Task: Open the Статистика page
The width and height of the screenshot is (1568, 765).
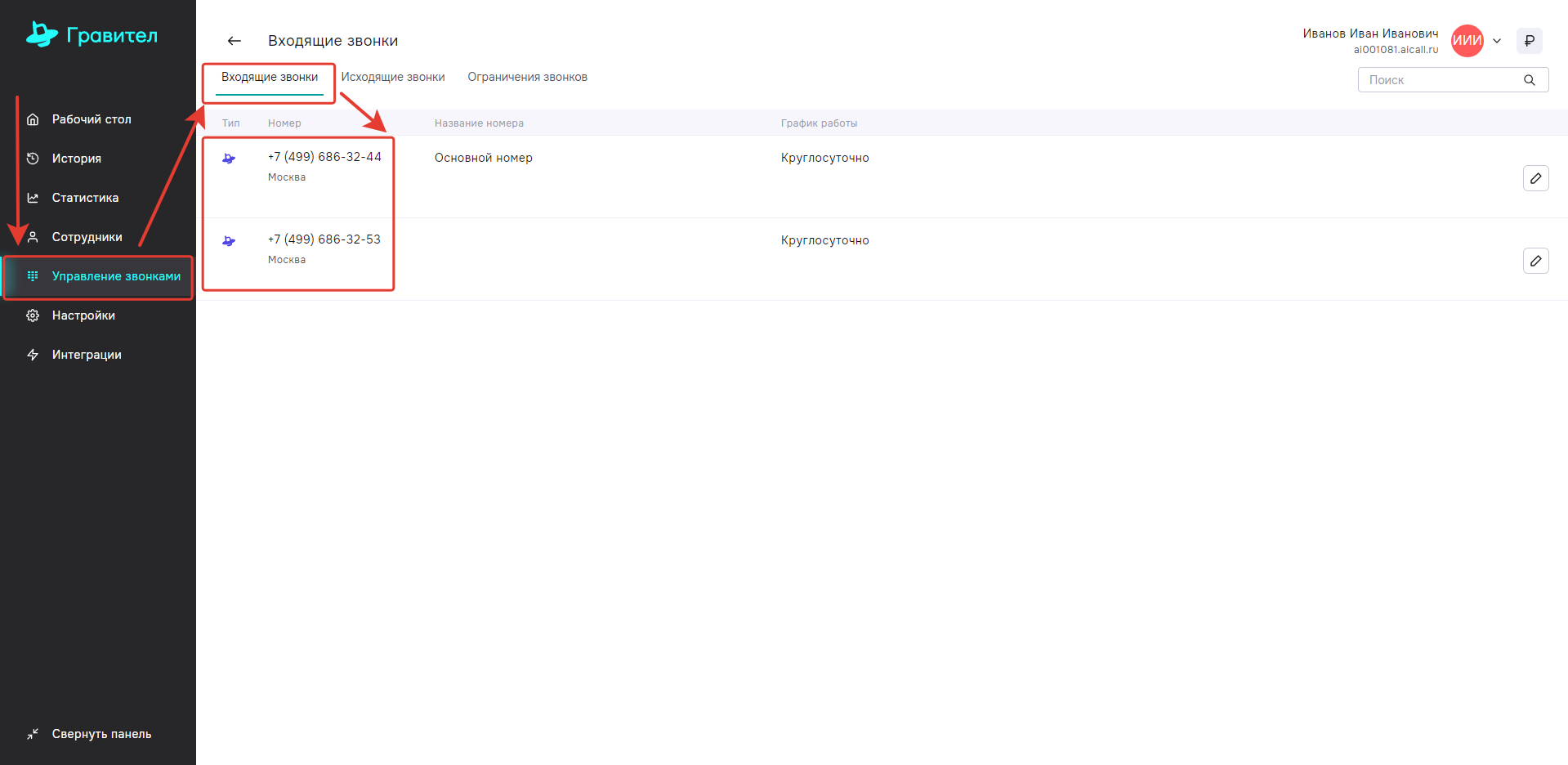Action: point(85,198)
